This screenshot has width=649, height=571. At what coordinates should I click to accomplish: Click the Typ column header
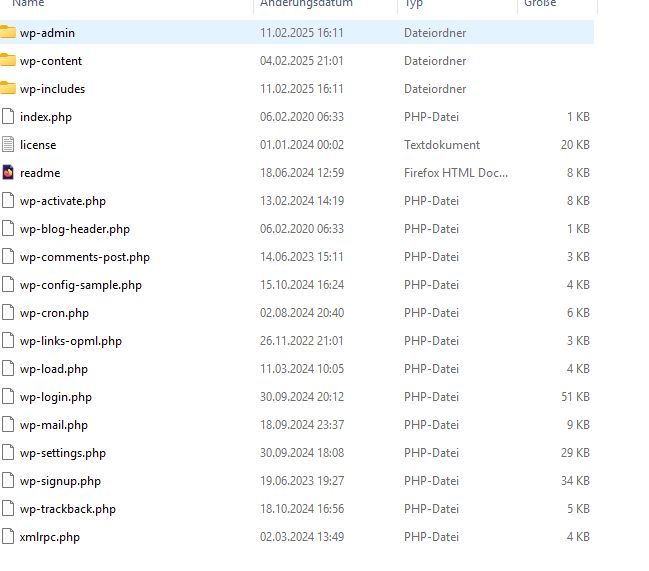pos(413,4)
